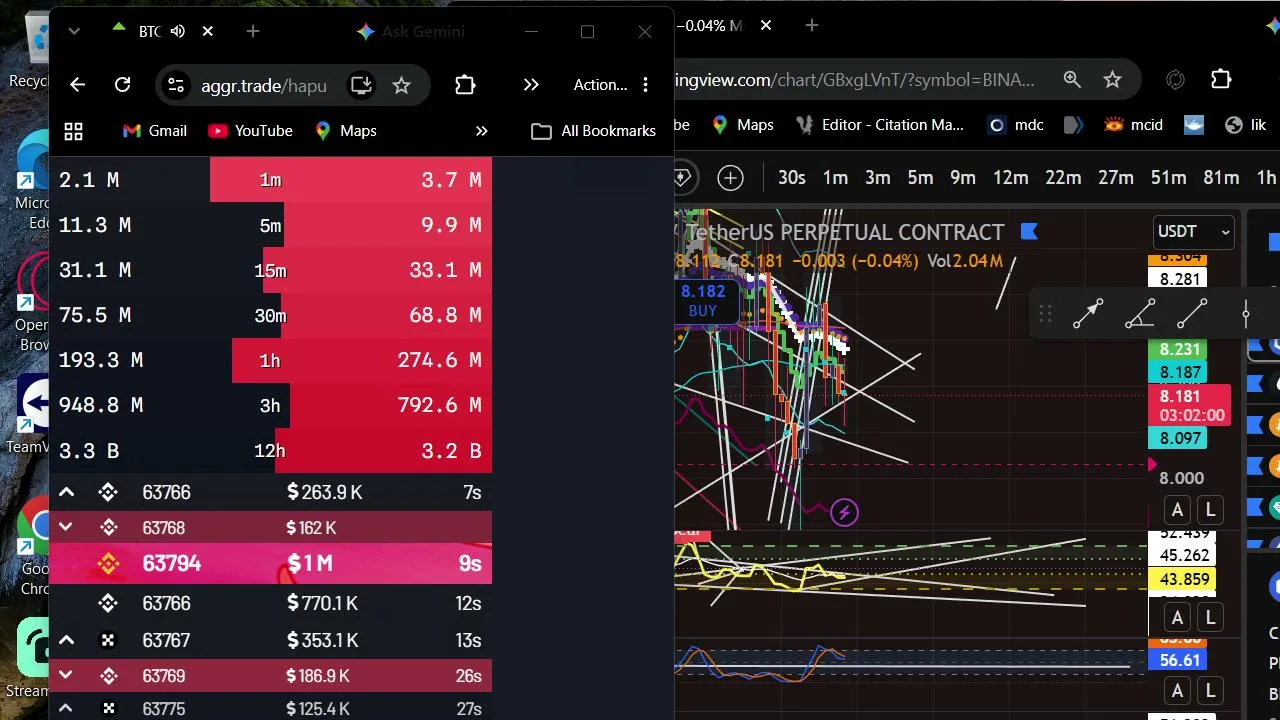This screenshot has height=720, width=1280.
Task: Open Maps bookmark in aggr.trade window
Action: 345,131
